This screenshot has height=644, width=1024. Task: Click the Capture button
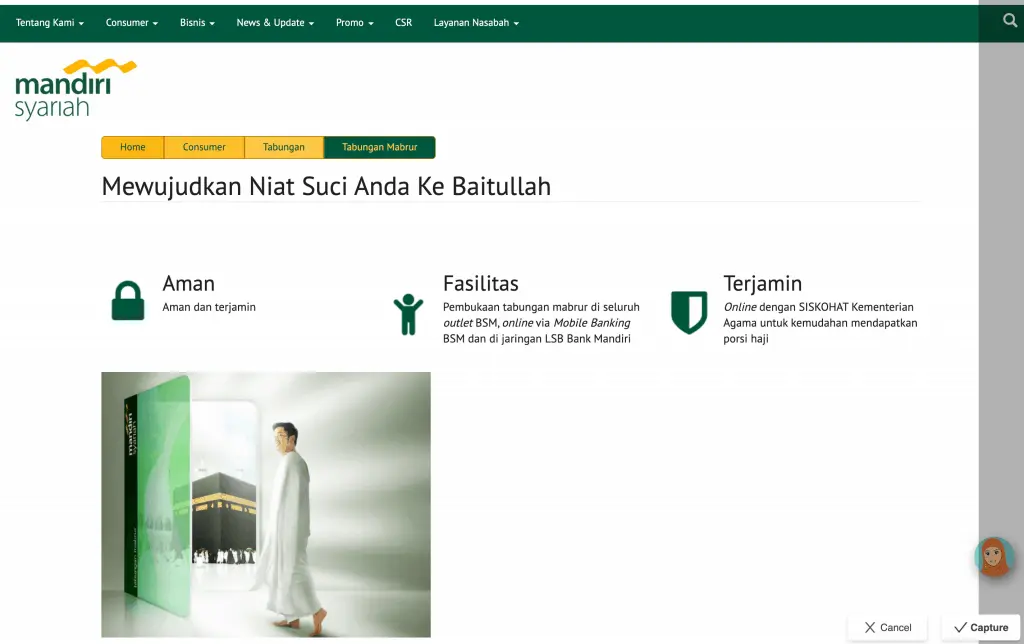point(980,627)
